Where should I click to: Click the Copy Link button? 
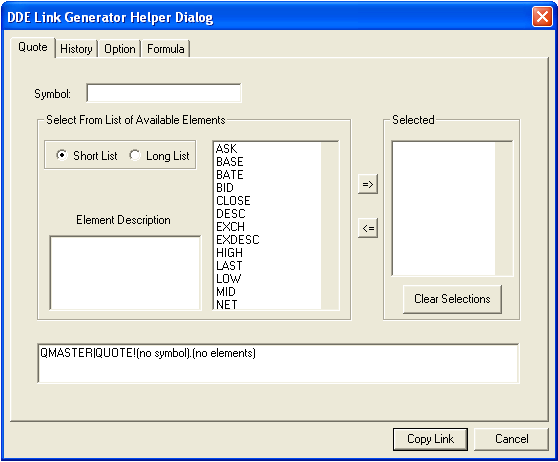click(x=430, y=439)
